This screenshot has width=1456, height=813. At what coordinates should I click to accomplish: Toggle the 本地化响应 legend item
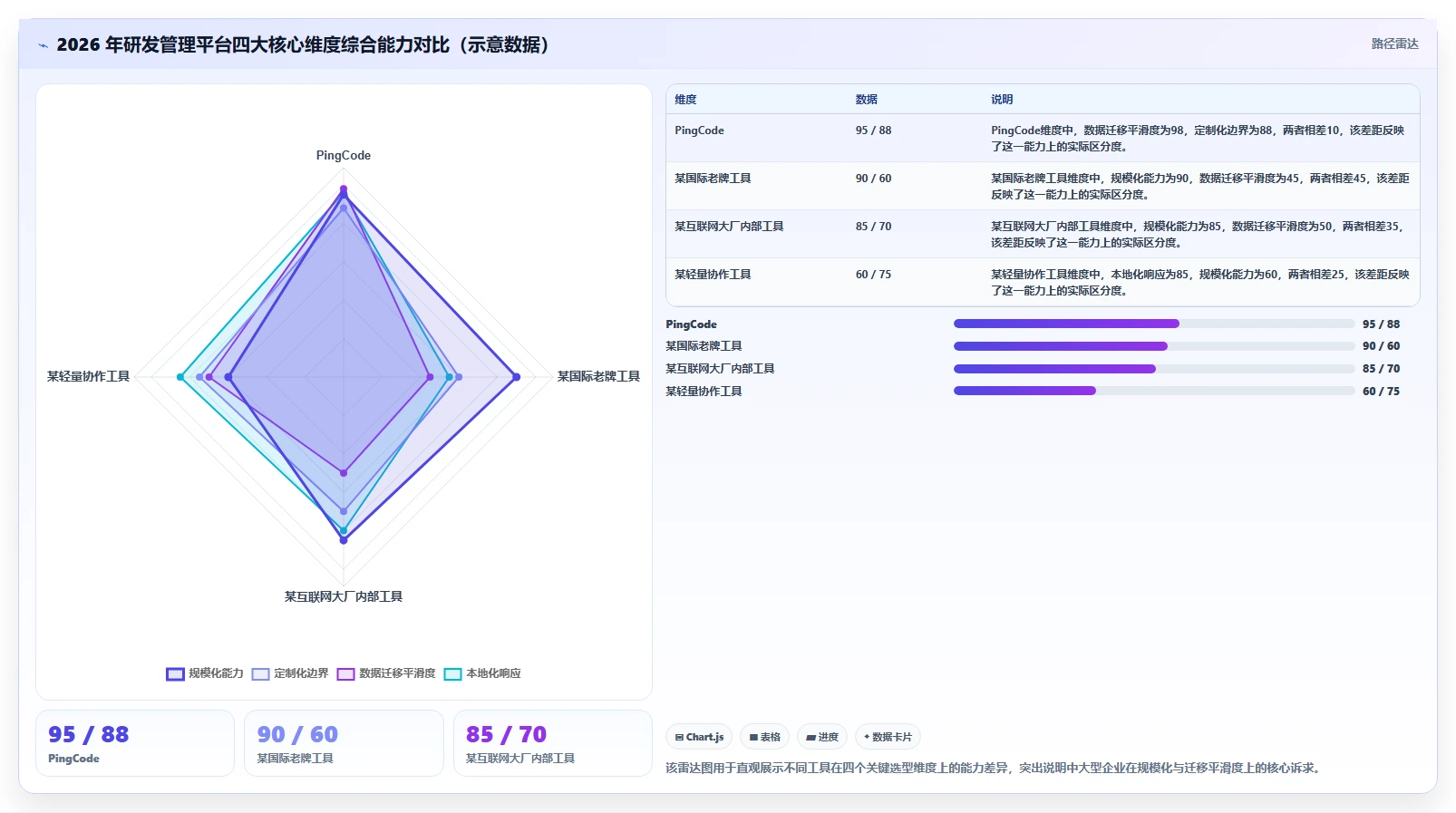pyautogui.click(x=482, y=673)
